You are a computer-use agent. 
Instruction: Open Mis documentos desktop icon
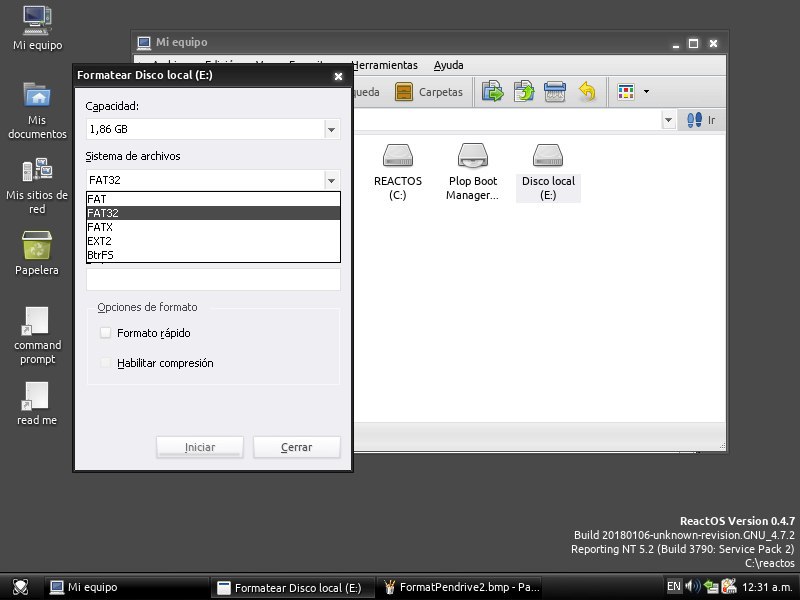[x=37, y=110]
